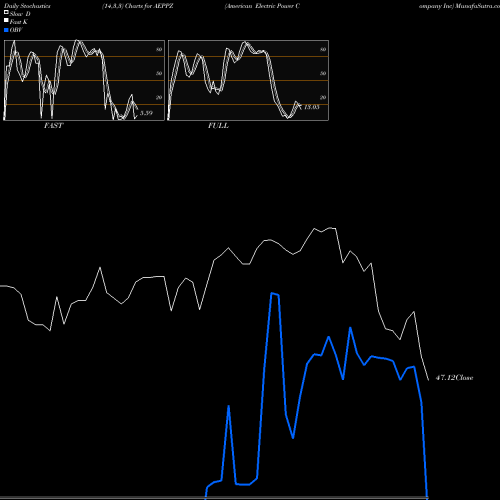The image size is (500, 500).
Task: Click the MunafaSutra.com text at top right
Action: pos(477,6)
